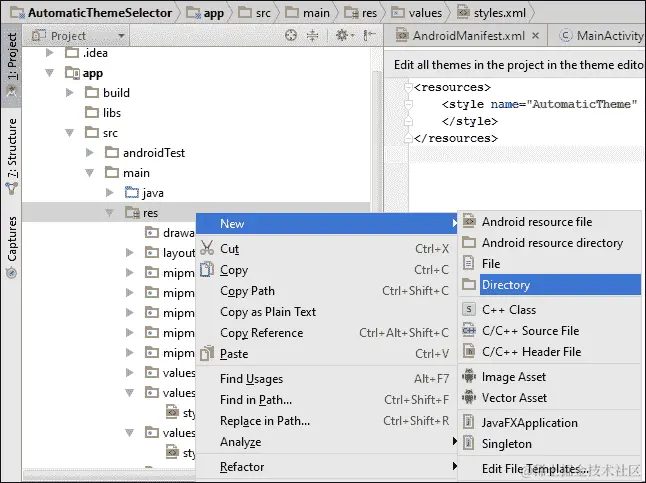
Task: Select Replace in Path... entry
Action: 326,420
